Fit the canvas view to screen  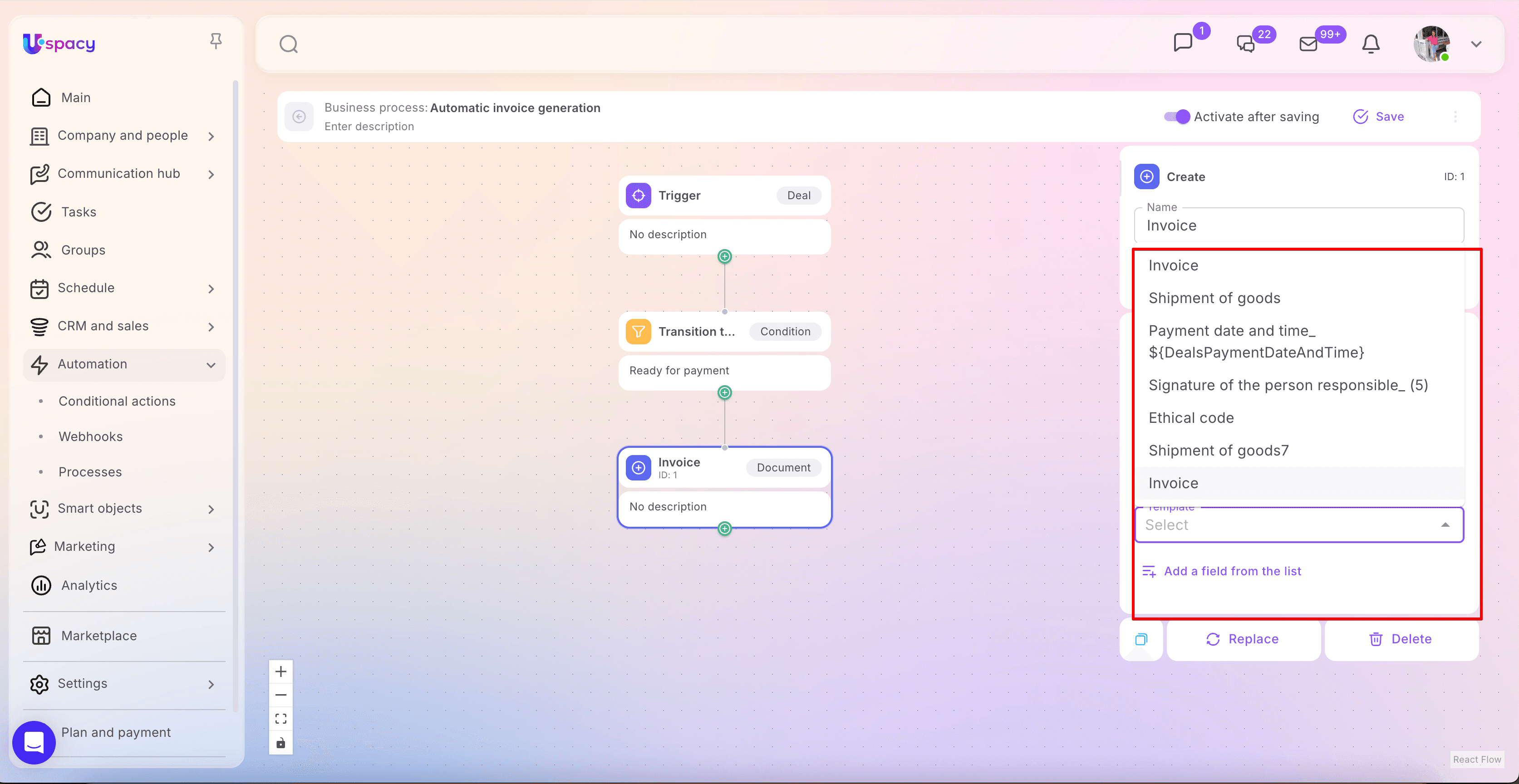pos(280,719)
